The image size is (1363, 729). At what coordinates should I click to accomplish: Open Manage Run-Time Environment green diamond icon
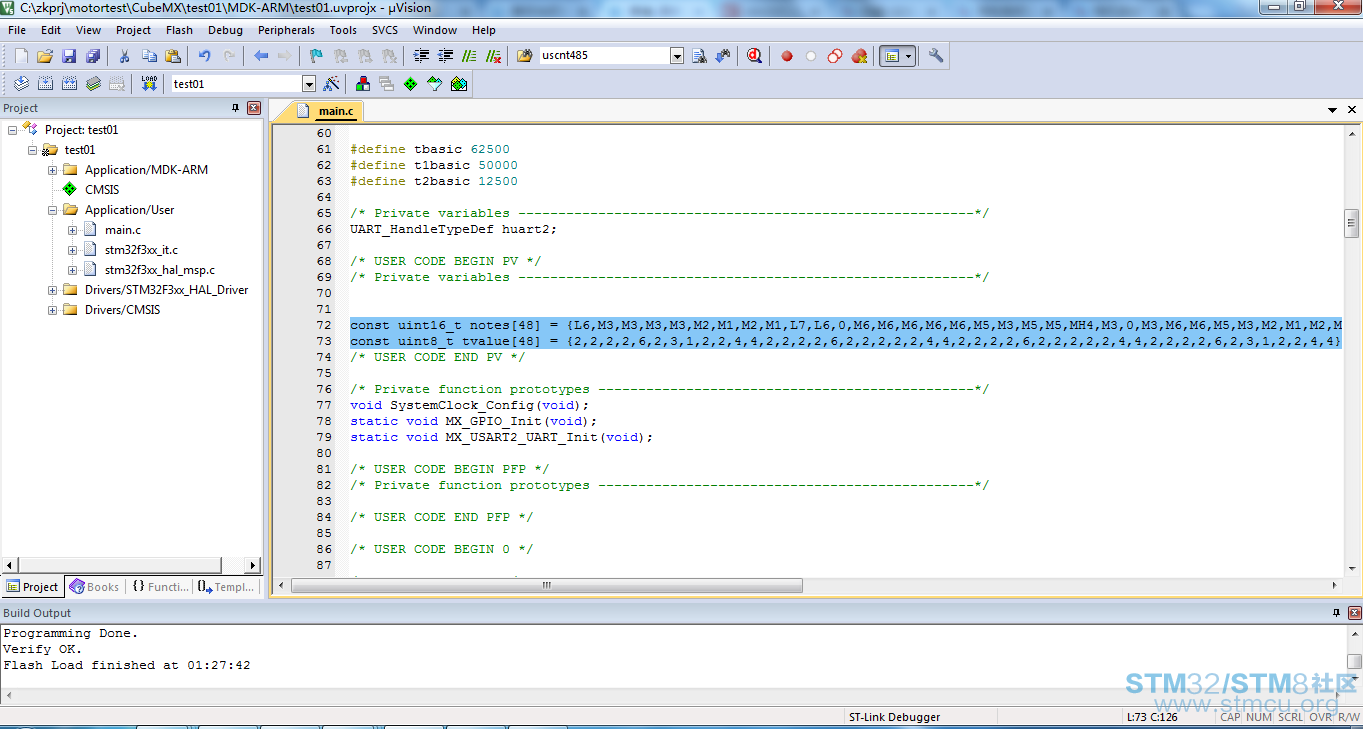(x=410, y=84)
